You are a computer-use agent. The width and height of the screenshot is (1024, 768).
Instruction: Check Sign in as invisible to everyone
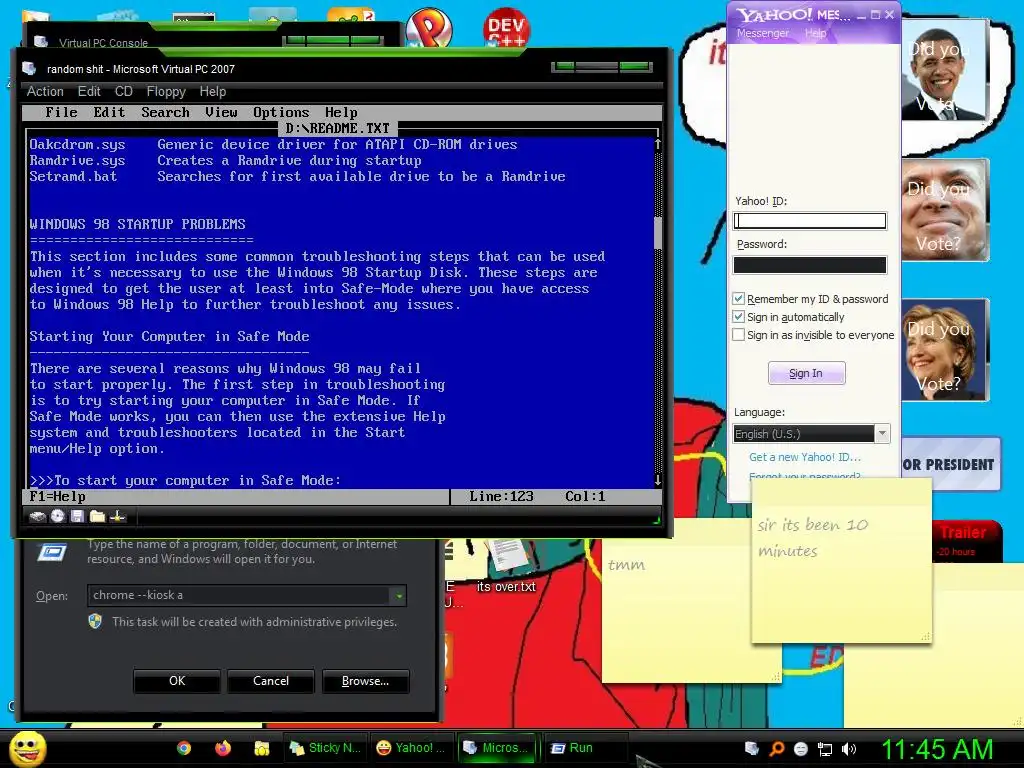tap(739, 335)
